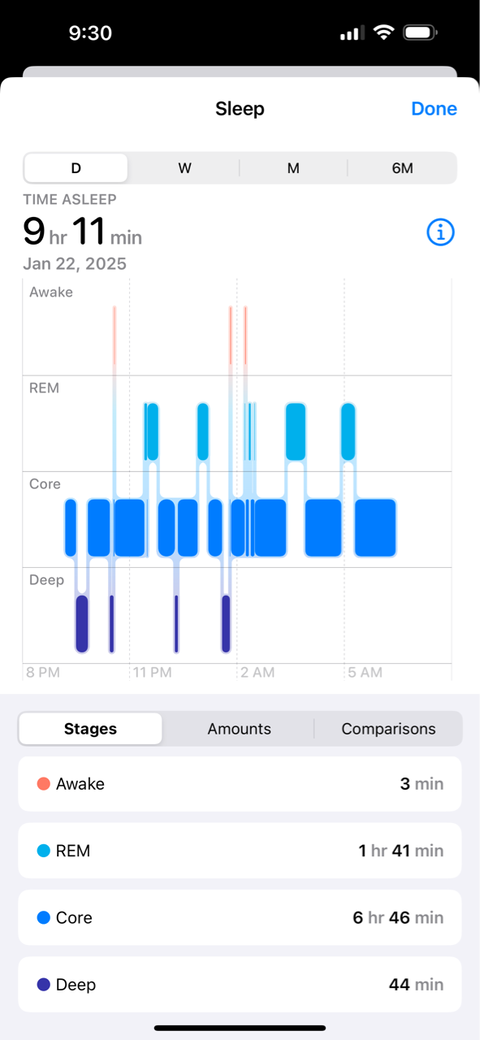480x1040 pixels.
Task: Switch to the M monthly view
Action: 293,168
